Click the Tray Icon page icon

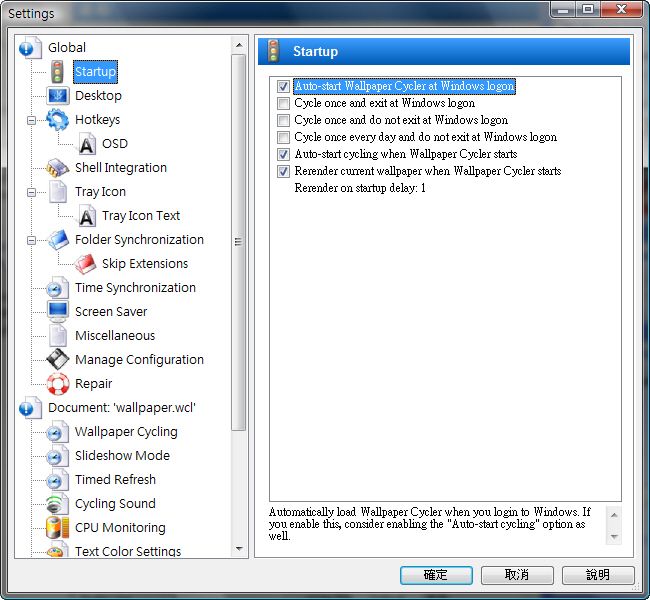click(x=58, y=192)
